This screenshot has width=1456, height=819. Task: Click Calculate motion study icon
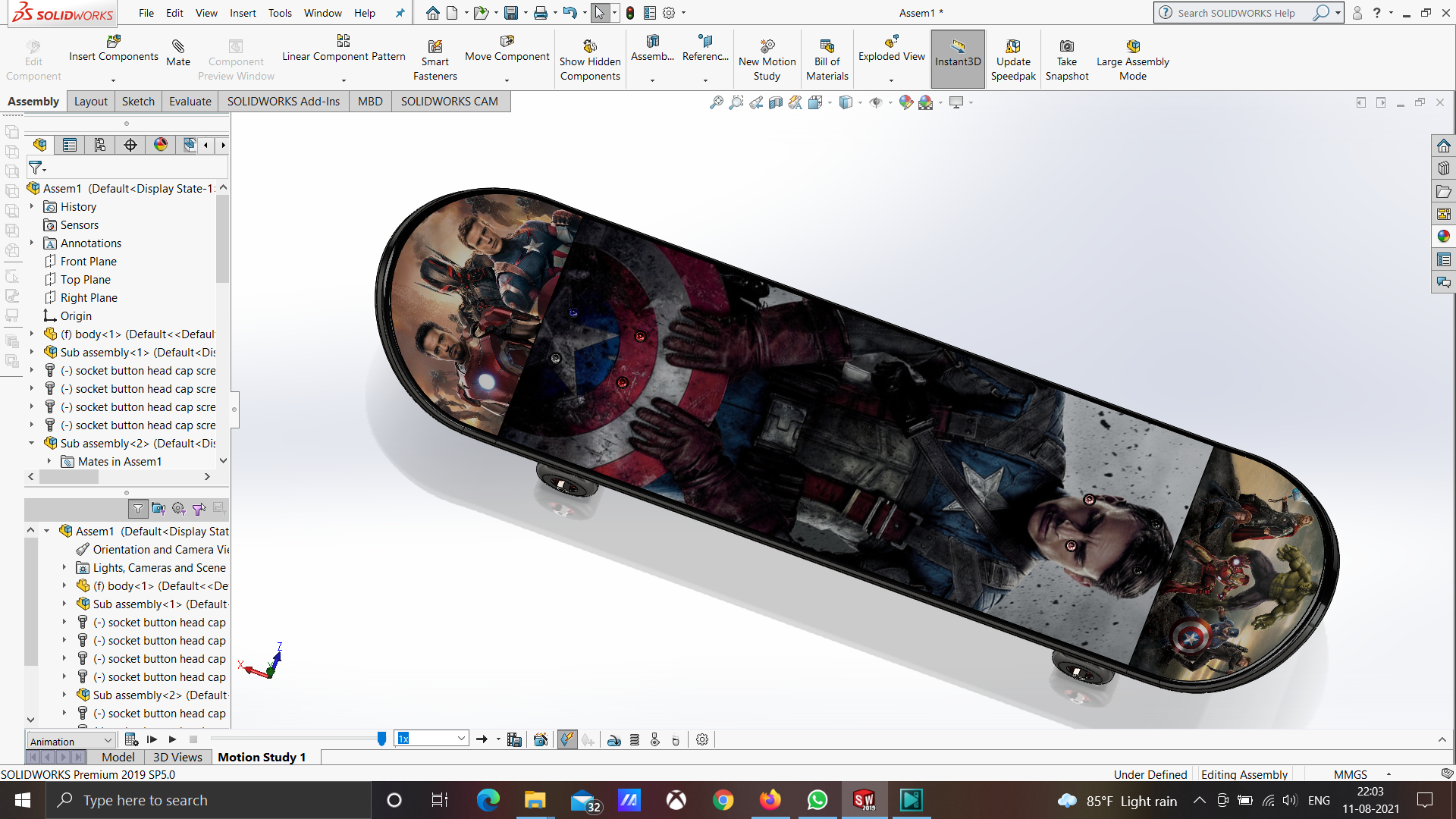[x=131, y=739]
